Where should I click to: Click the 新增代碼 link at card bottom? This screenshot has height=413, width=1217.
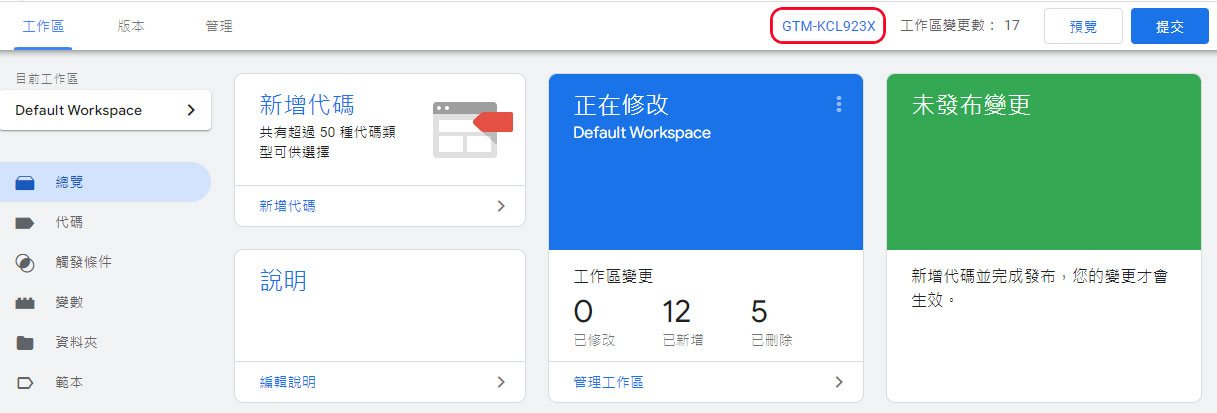tap(287, 206)
